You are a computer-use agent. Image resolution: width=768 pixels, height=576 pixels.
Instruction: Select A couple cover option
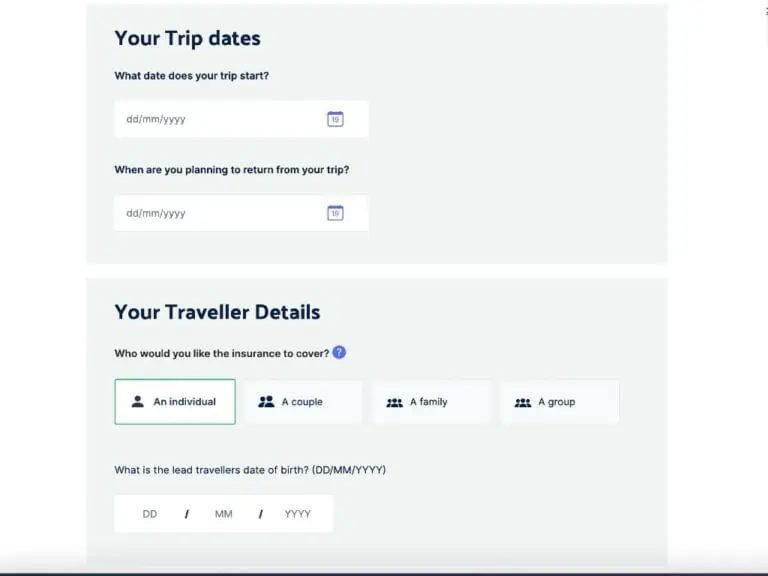tap(303, 402)
